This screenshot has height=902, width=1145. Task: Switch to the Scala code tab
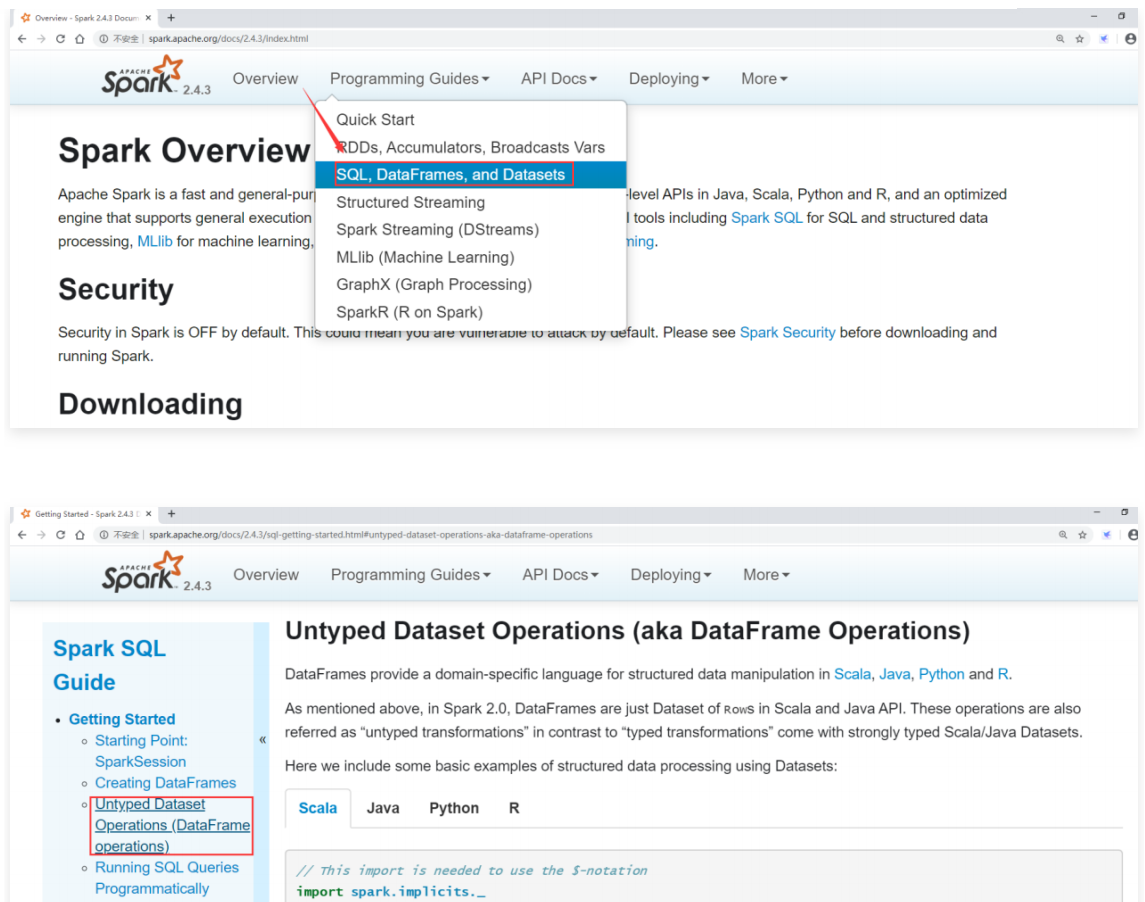[x=318, y=809]
